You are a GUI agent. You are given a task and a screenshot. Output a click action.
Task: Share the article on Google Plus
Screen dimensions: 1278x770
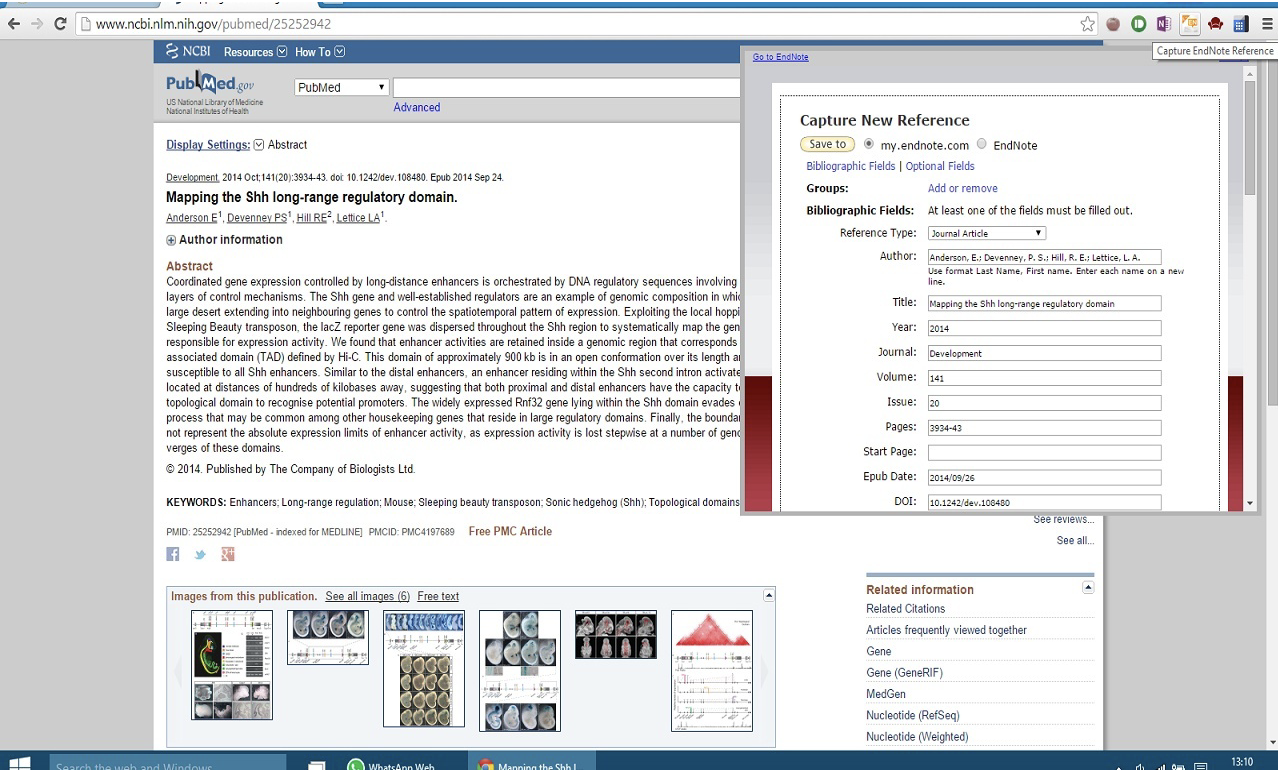coord(227,554)
